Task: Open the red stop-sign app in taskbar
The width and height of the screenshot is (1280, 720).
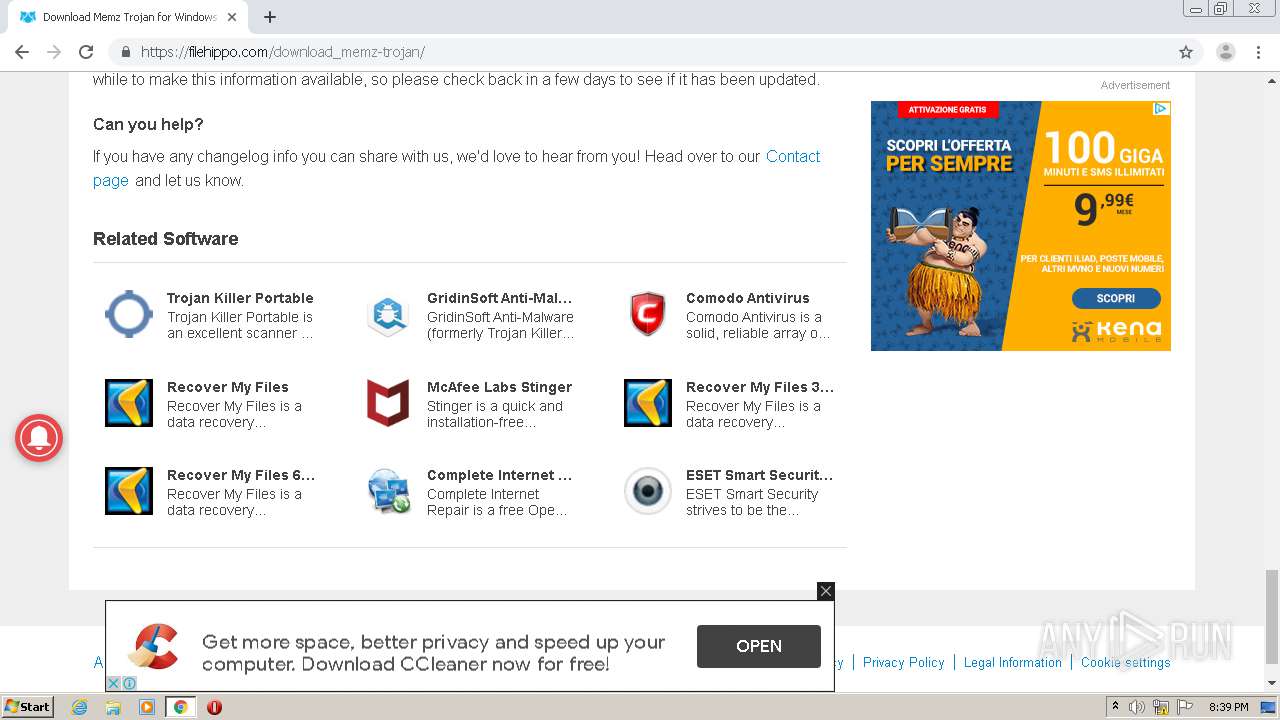Action: pyautogui.click(x=214, y=707)
